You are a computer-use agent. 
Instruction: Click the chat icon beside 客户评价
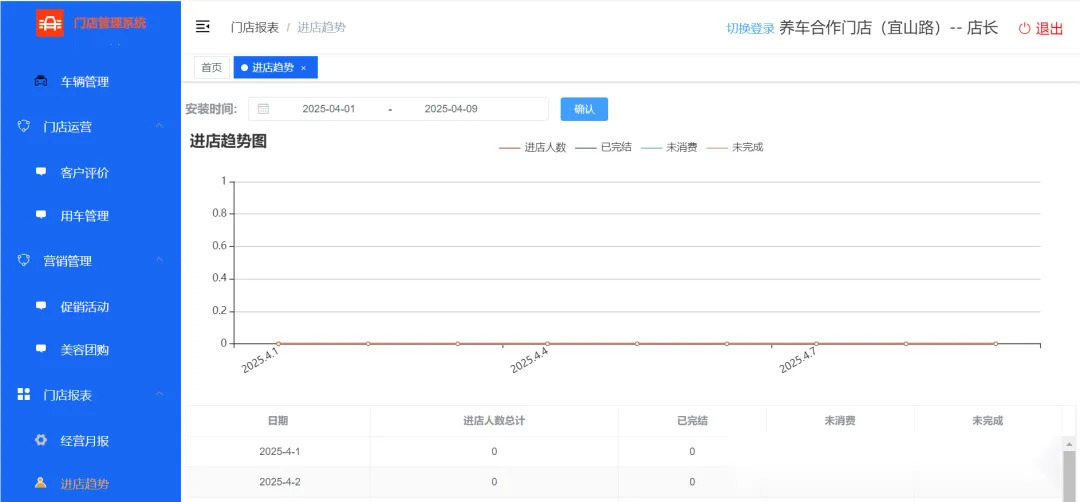click(41, 172)
